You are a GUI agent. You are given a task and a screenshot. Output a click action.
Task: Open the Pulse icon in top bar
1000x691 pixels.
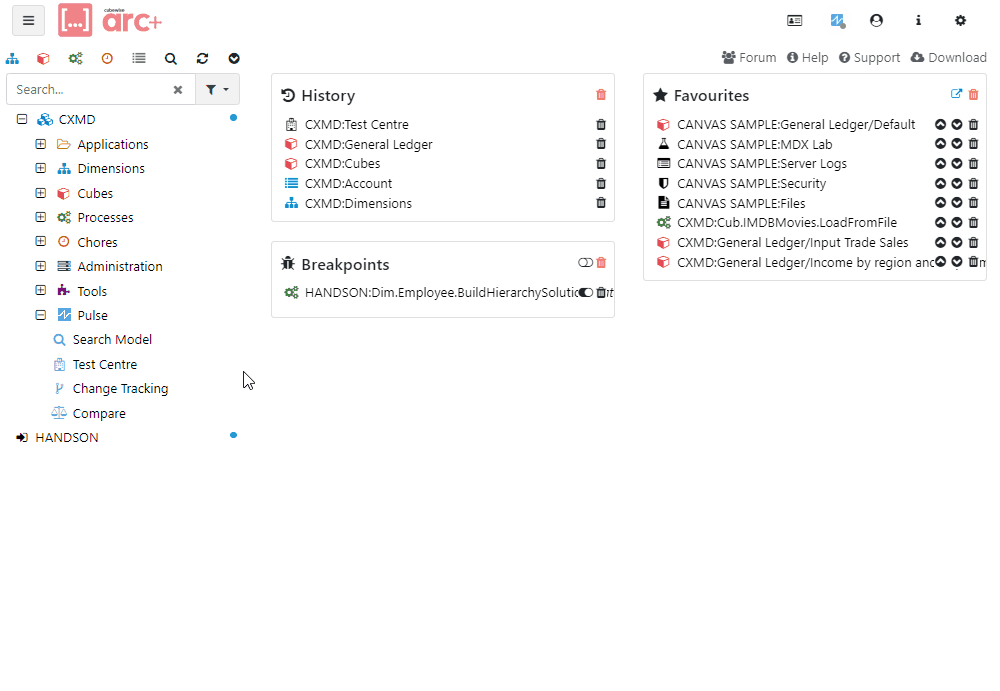[x=837, y=20]
